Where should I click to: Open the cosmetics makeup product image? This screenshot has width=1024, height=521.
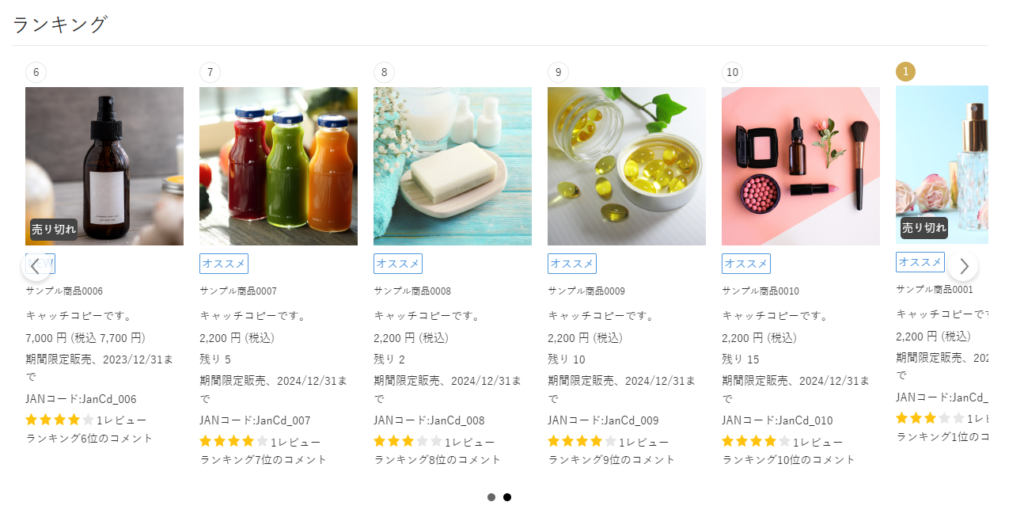pos(800,165)
